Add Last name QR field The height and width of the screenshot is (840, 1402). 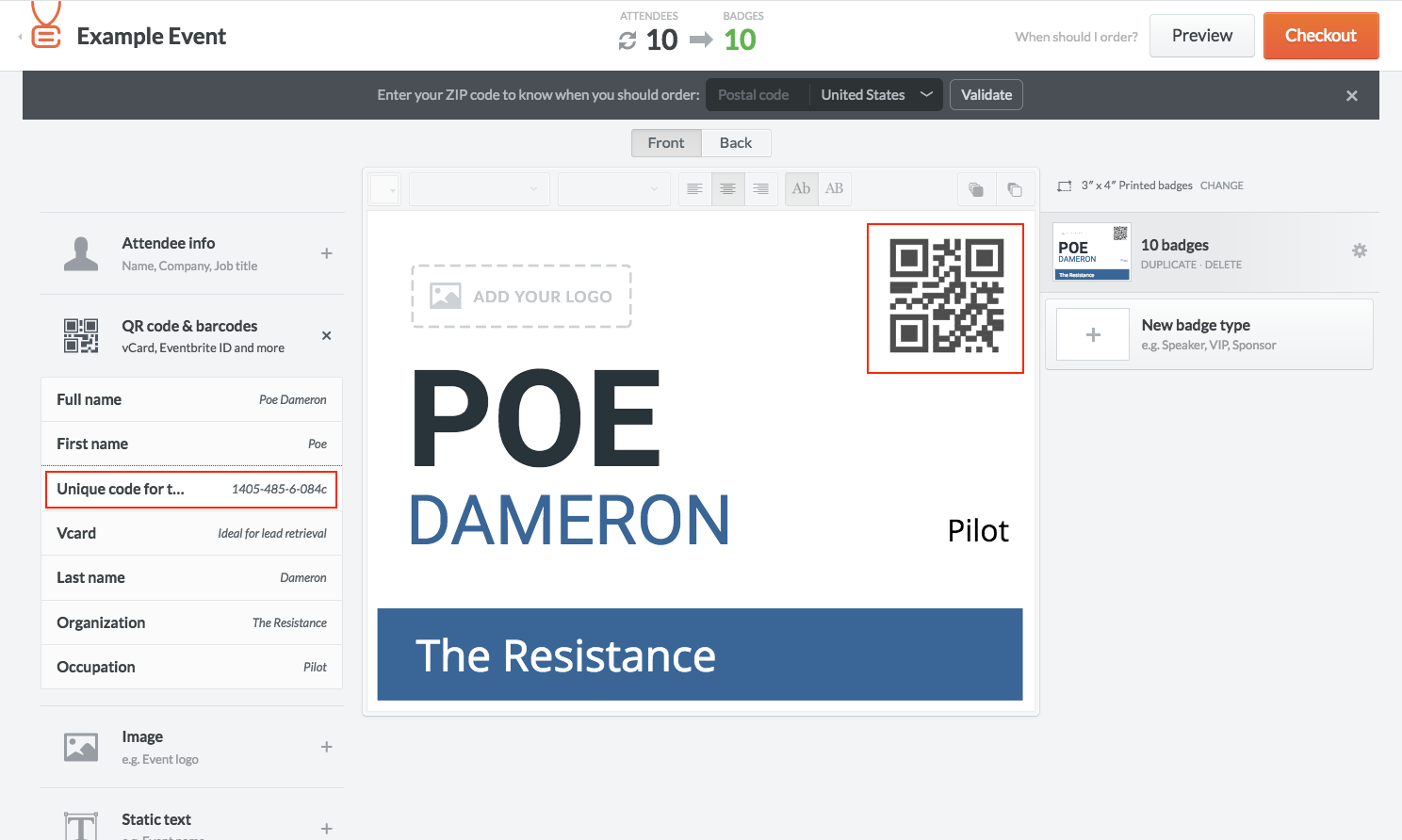tap(191, 577)
